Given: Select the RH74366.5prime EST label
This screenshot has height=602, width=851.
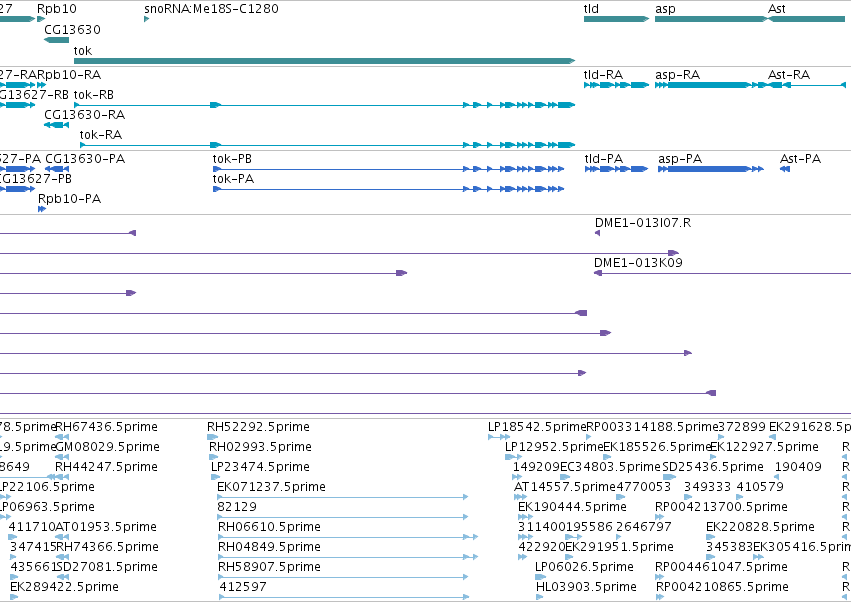Looking at the screenshot, I should (107, 547).
